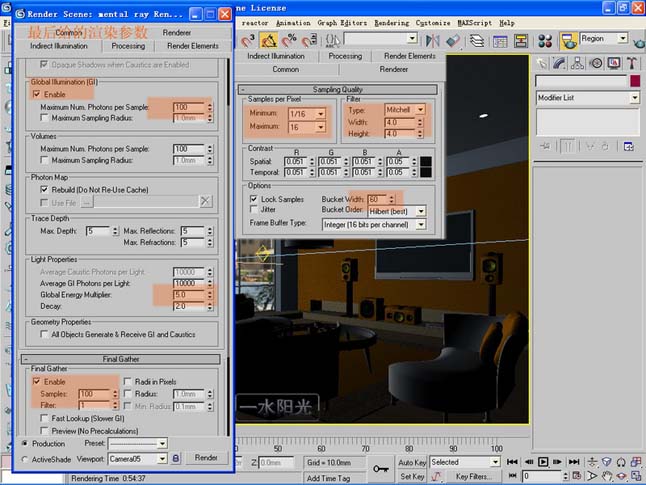The width and height of the screenshot is (646, 485).
Task: Open the Customize menu
Action: tap(433, 23)
